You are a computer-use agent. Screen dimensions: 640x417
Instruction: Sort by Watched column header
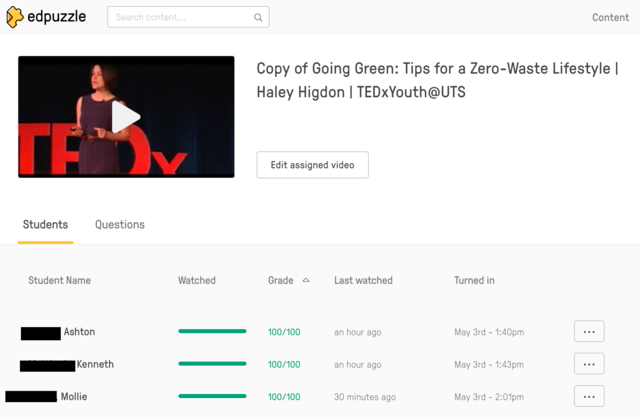tap(197, 280)
